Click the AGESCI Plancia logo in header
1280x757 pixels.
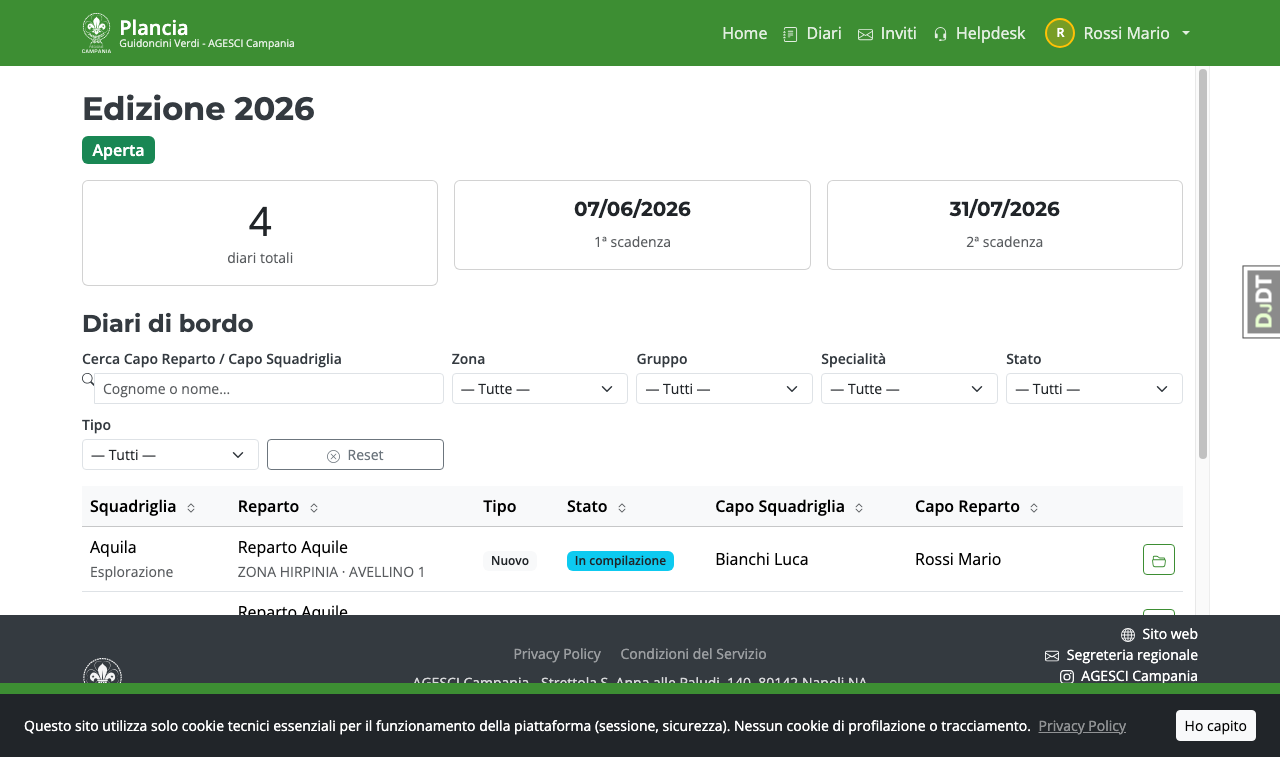[97, 33]
